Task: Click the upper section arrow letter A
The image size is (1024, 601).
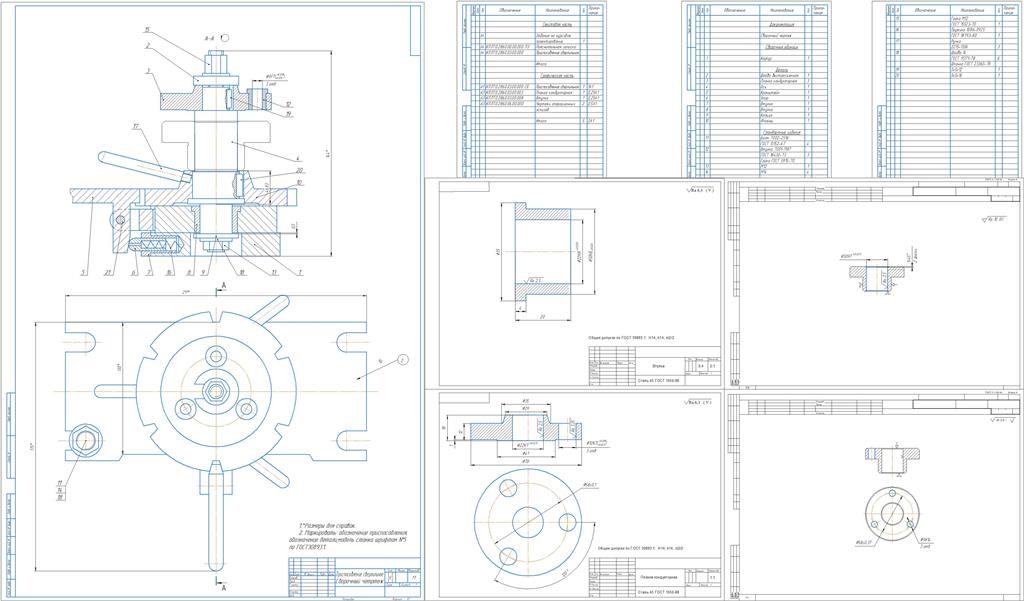Action: (x=224, y=285)
